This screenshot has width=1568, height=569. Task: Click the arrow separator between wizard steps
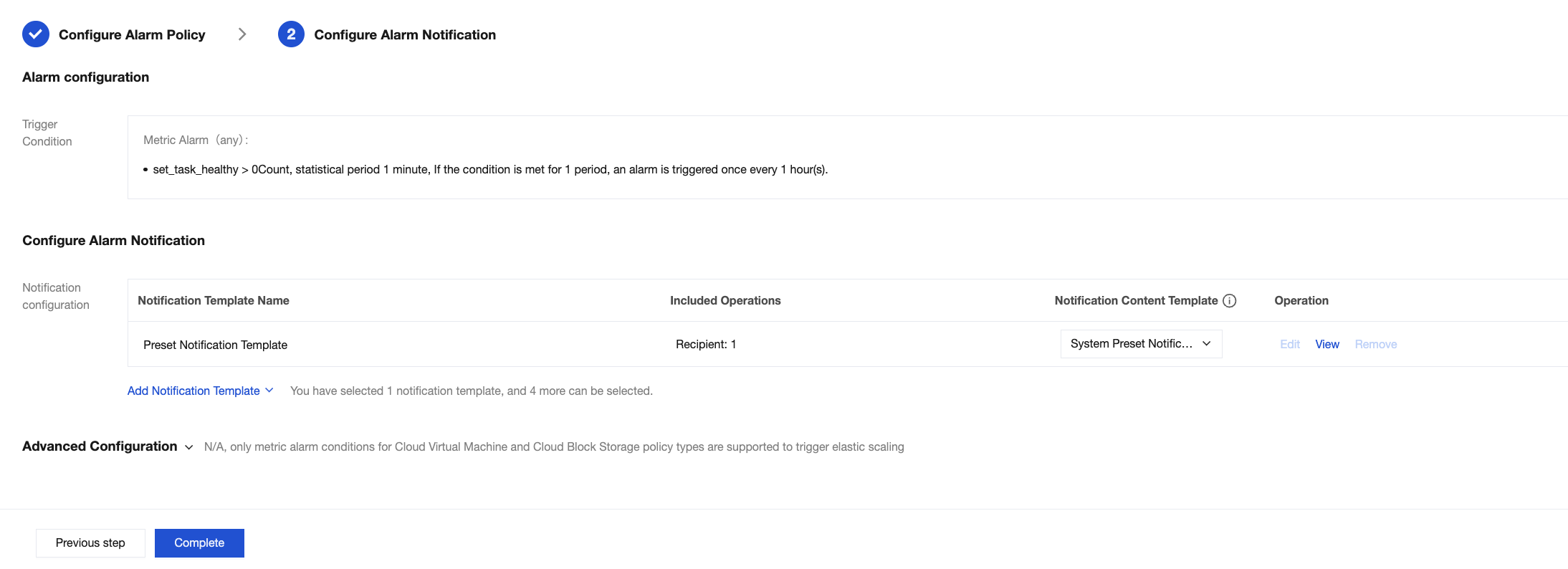(242, 34)
